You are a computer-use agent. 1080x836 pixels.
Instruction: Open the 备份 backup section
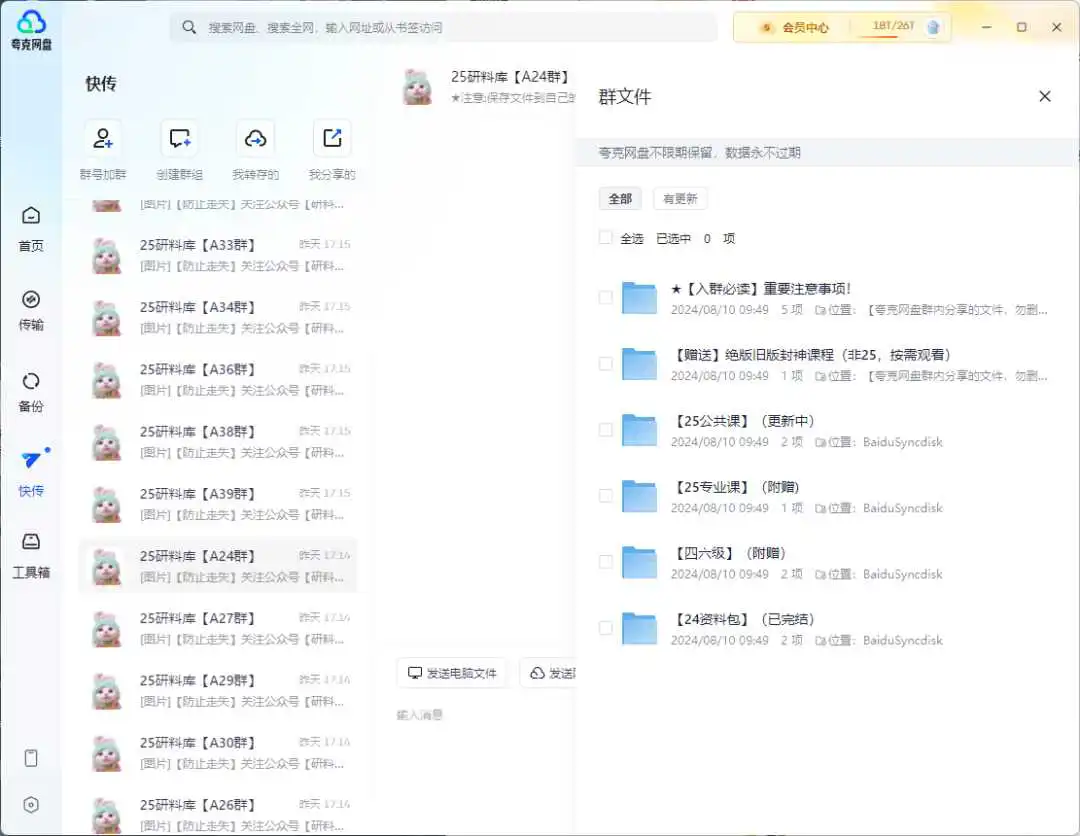click(31, 393)
